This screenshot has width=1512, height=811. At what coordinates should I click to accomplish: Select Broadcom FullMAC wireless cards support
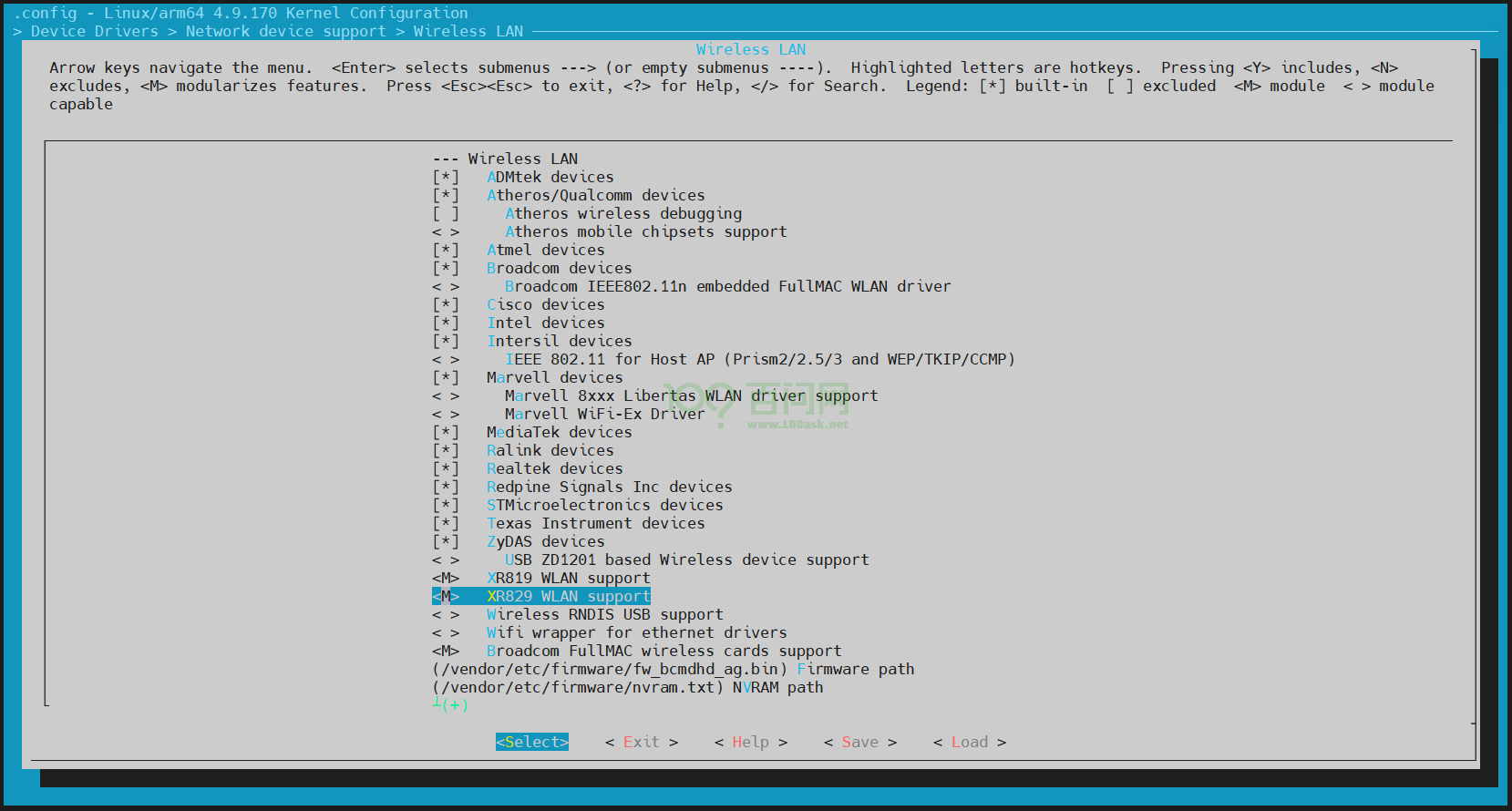[x=663, y=651]
